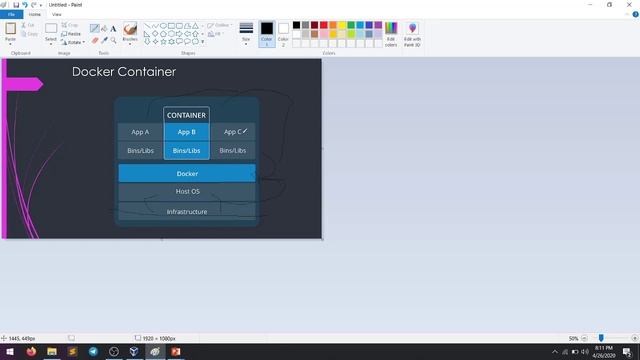Choose the Pentagon shape
The height and width of the screenshot is (360, 640).
pos(163,34)
